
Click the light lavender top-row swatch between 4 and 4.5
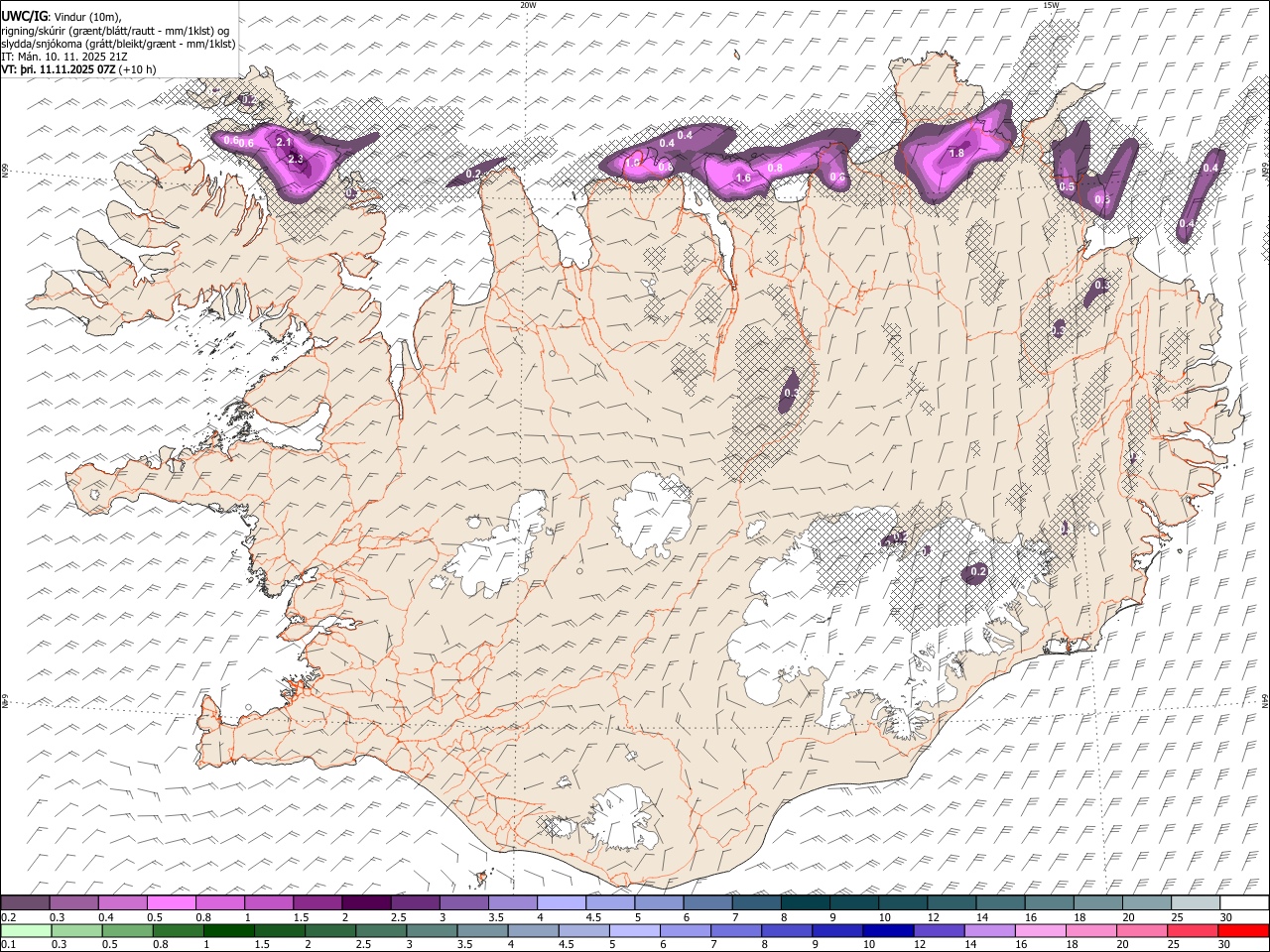pos(562,903)
